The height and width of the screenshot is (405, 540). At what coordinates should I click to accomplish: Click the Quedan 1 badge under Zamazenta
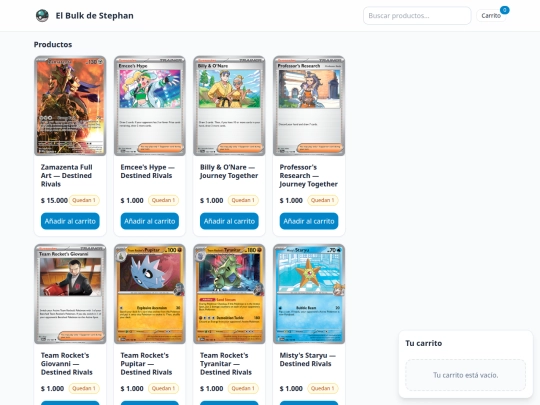84,200
